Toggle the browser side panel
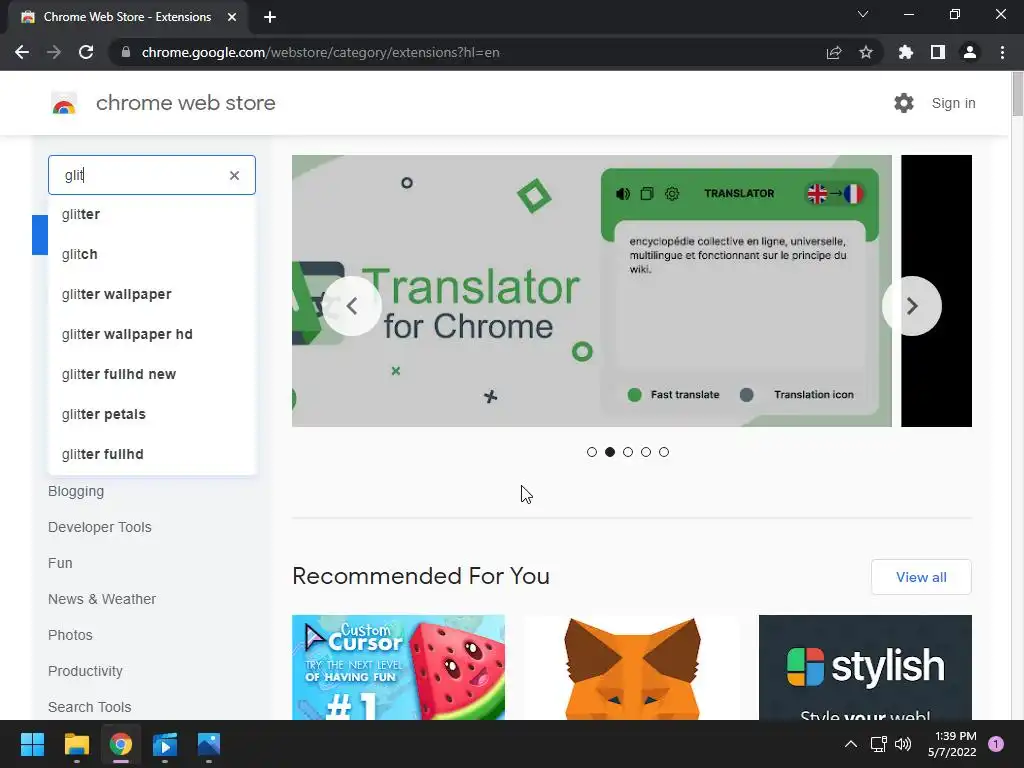 (x=938, y=52)
